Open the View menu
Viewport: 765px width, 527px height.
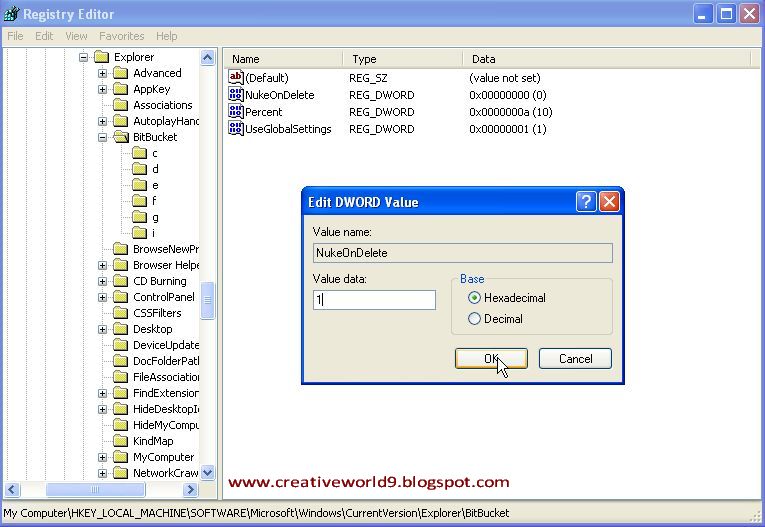coord(76,36)
